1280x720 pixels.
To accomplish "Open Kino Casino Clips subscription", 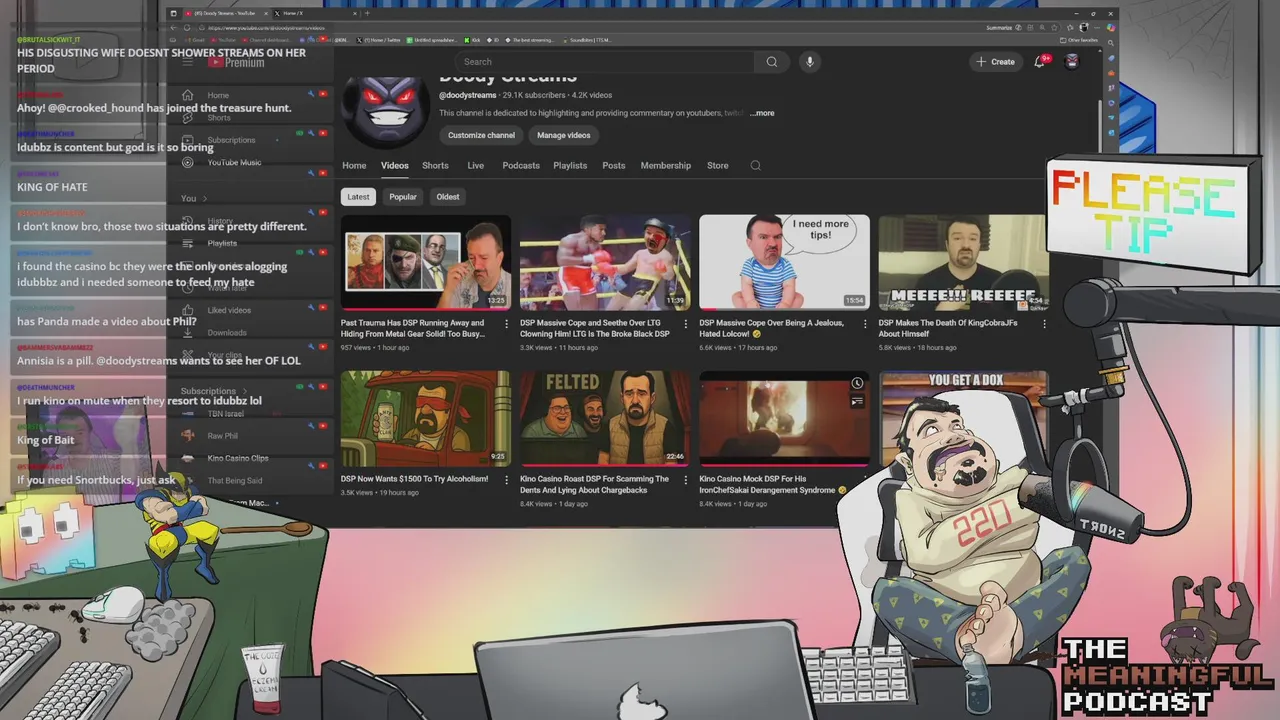I will (x=238, y=458).
